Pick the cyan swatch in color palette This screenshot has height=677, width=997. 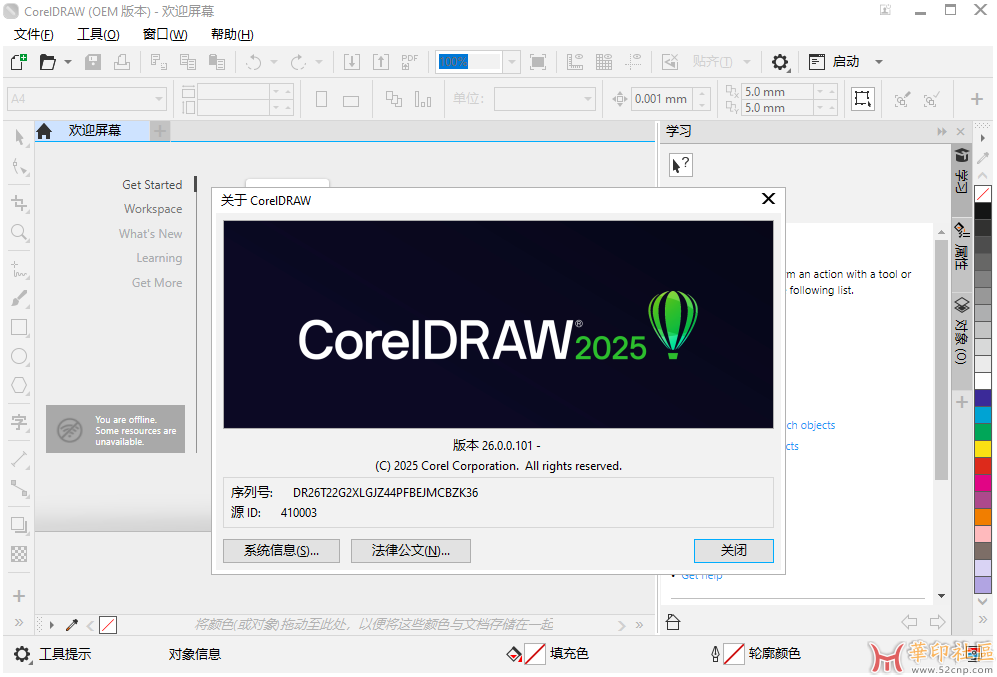983,414
